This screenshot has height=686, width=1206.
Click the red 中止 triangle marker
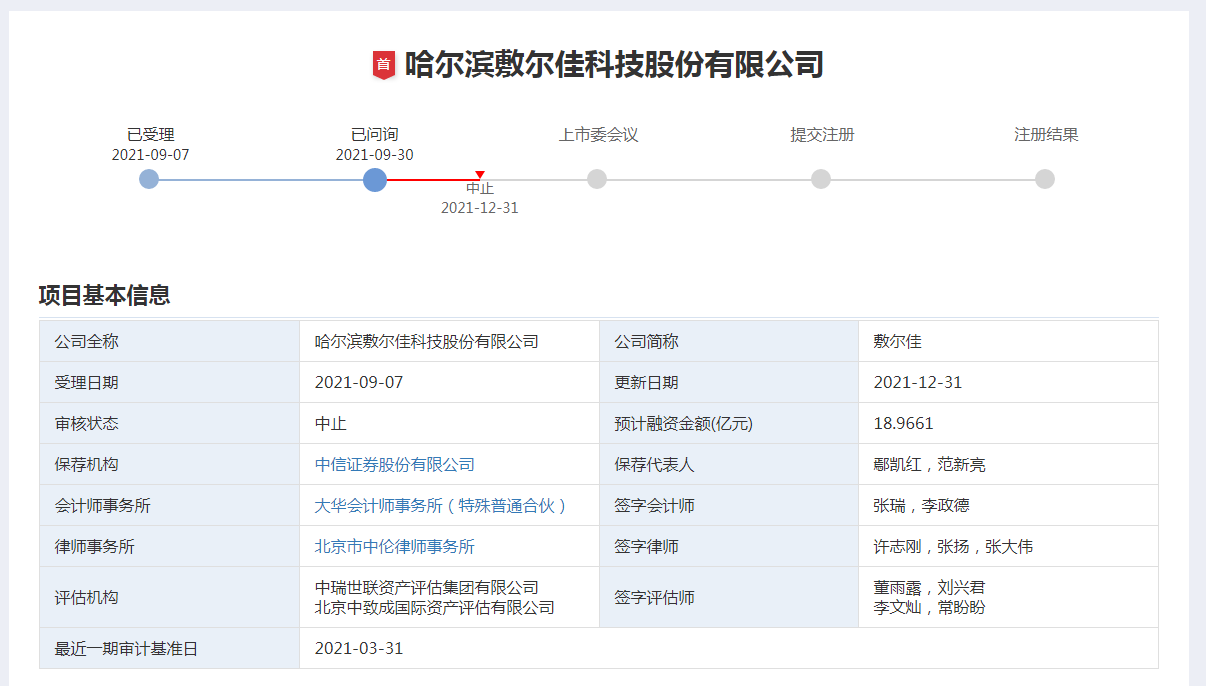(480, 175)
